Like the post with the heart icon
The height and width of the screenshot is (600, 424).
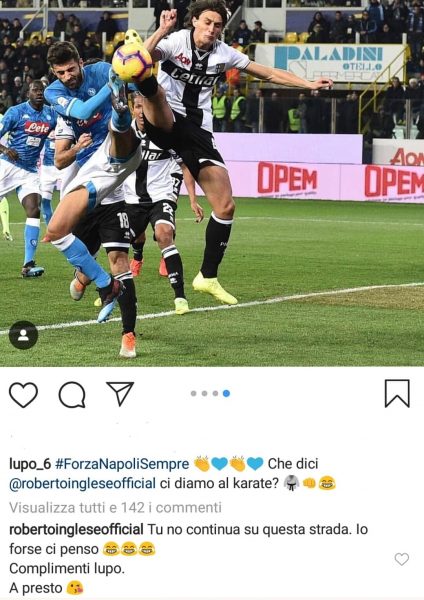[x=23, y=394]
